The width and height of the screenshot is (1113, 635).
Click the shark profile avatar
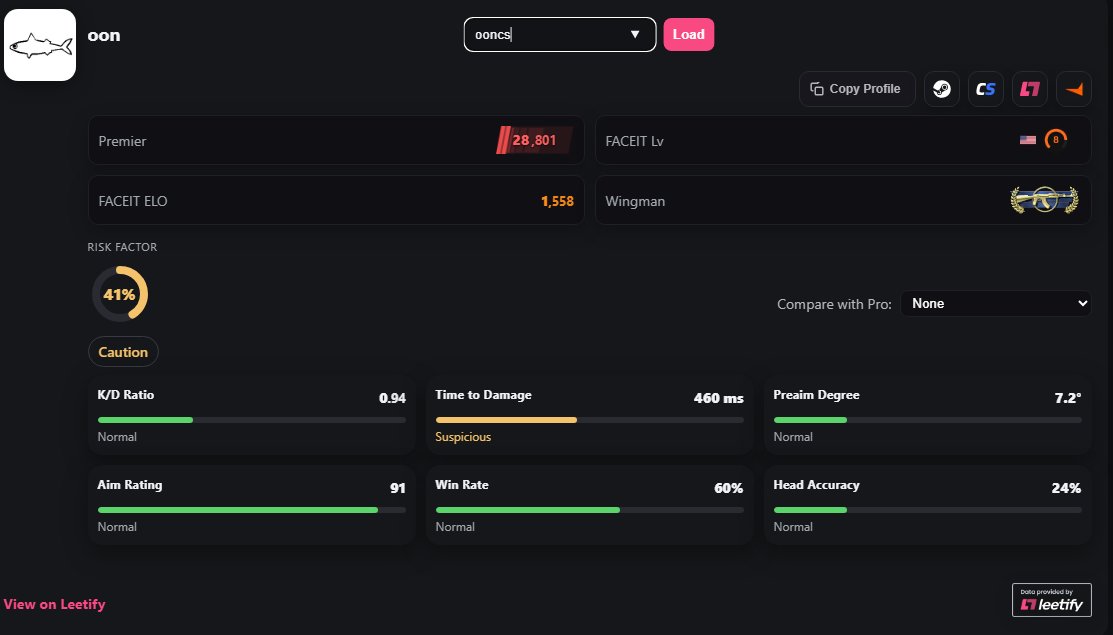pyautogui.click(x=40, y=45)
